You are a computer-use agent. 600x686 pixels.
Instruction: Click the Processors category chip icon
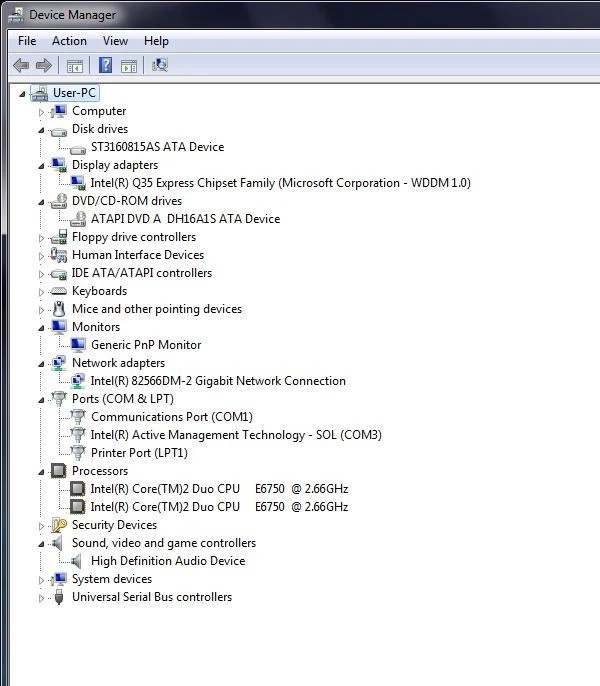(59, 471)
